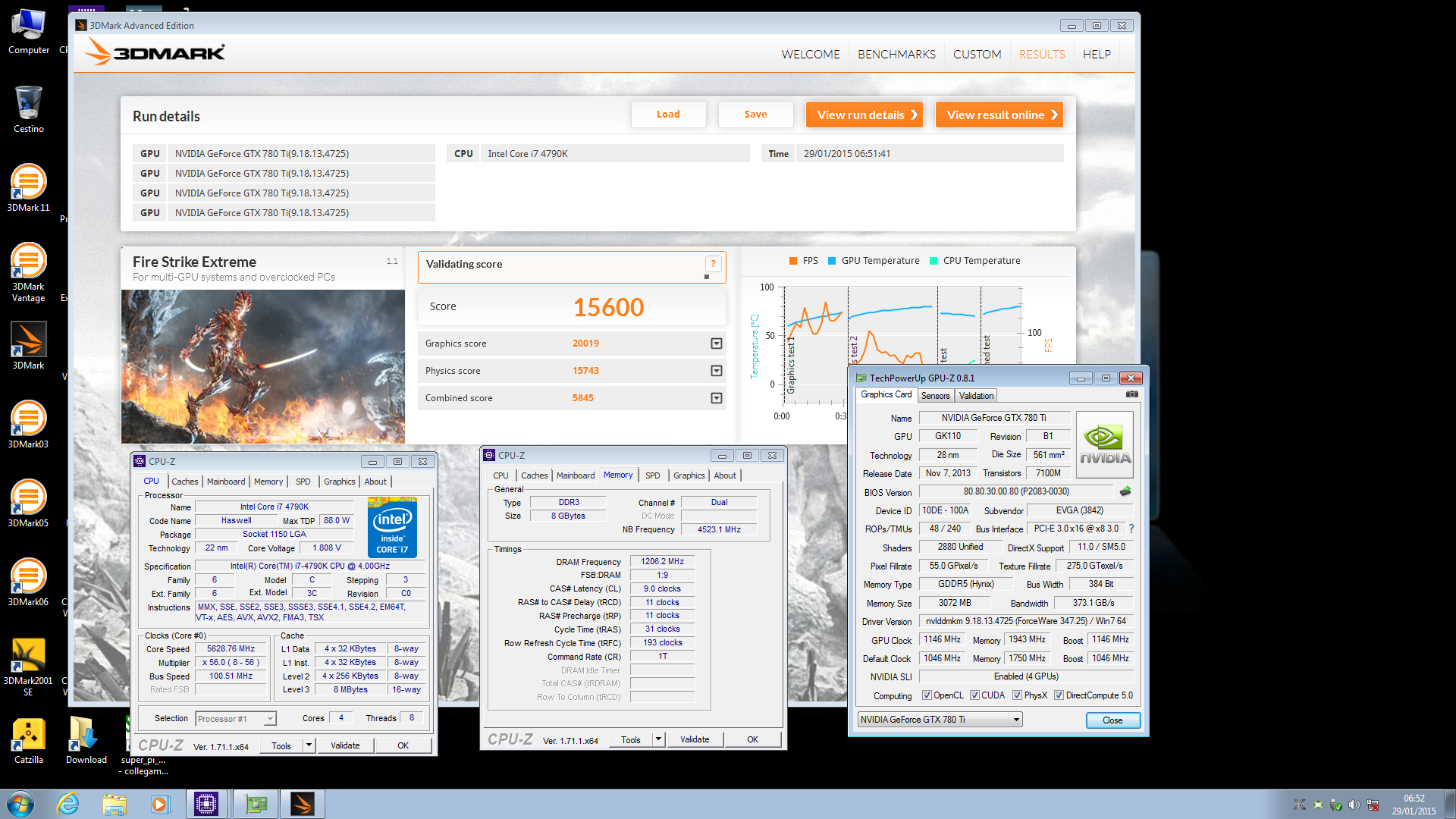Open the Download folder on the desktop
This screenshot has height=819, width=1456.
pyautogui.click(x=86, y=740)
